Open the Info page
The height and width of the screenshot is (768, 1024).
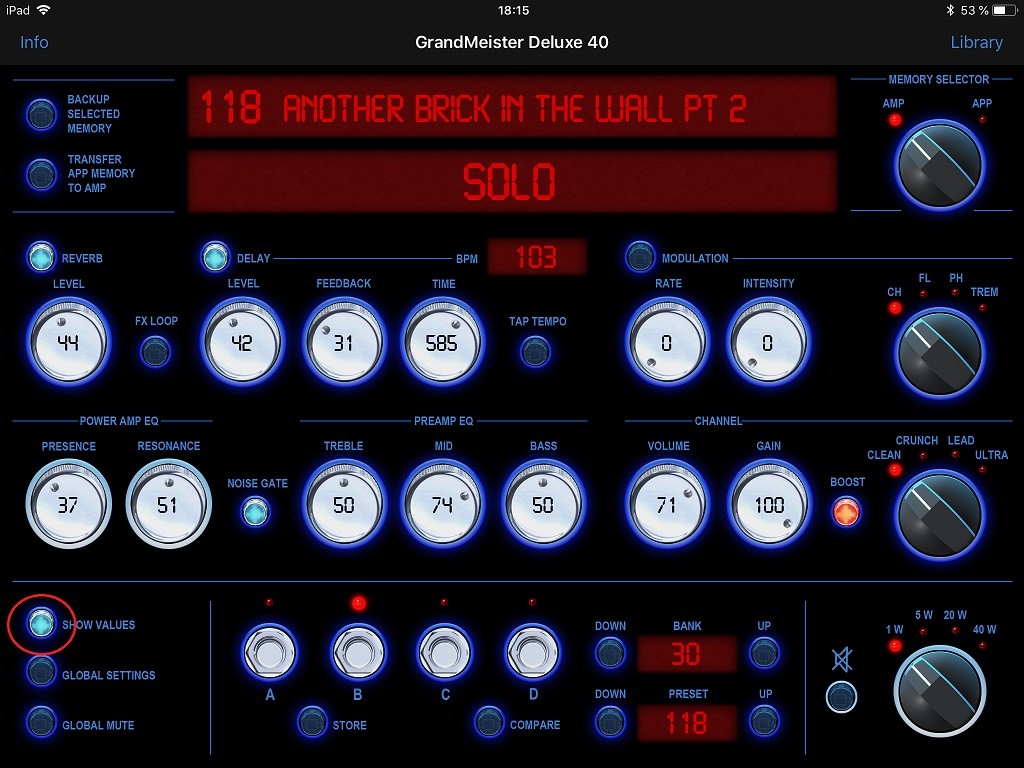tap(34, 42)
